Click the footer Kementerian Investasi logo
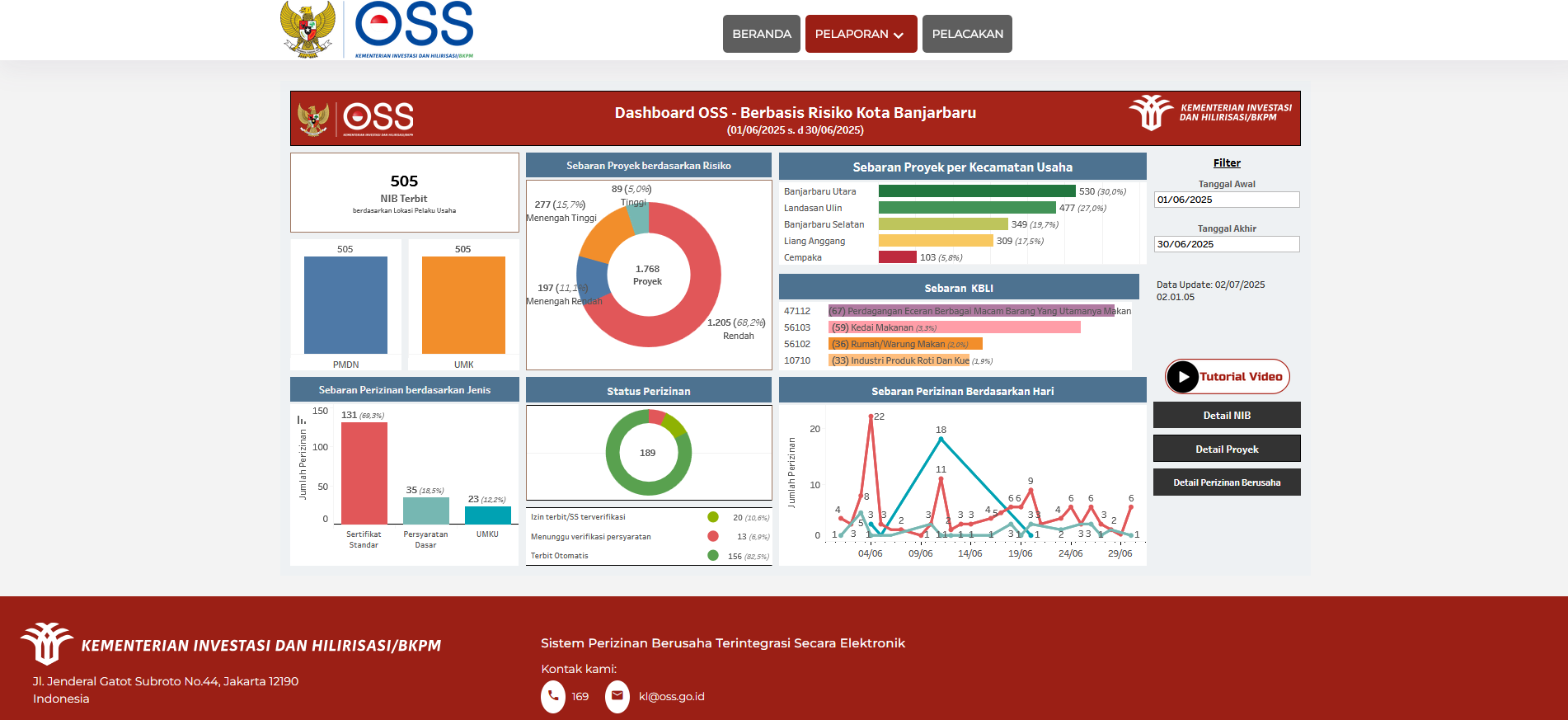 [x=47, y=644]
